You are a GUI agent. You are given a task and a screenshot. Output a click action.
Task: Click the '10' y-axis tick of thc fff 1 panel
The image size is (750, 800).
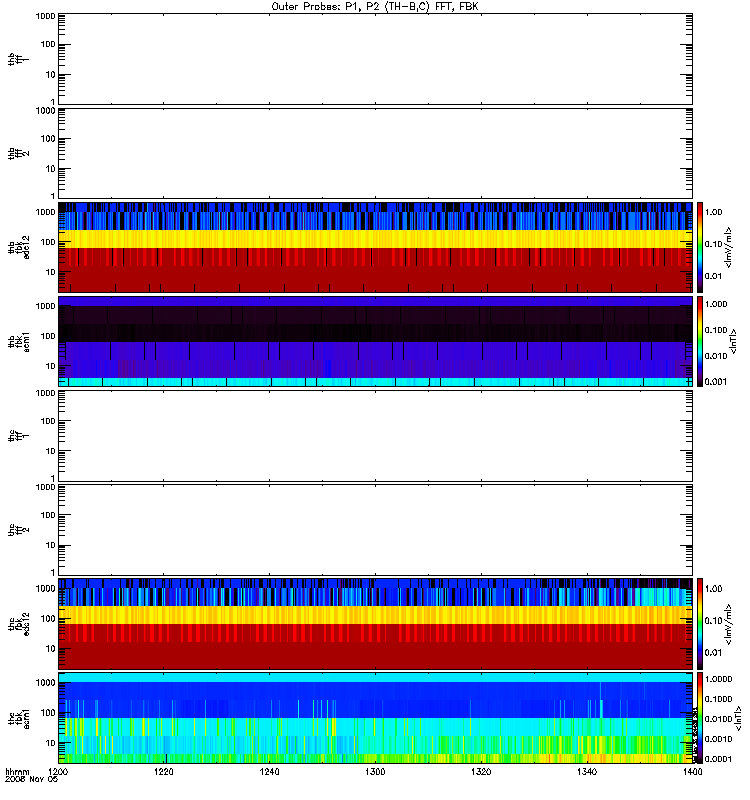point(51,452)
